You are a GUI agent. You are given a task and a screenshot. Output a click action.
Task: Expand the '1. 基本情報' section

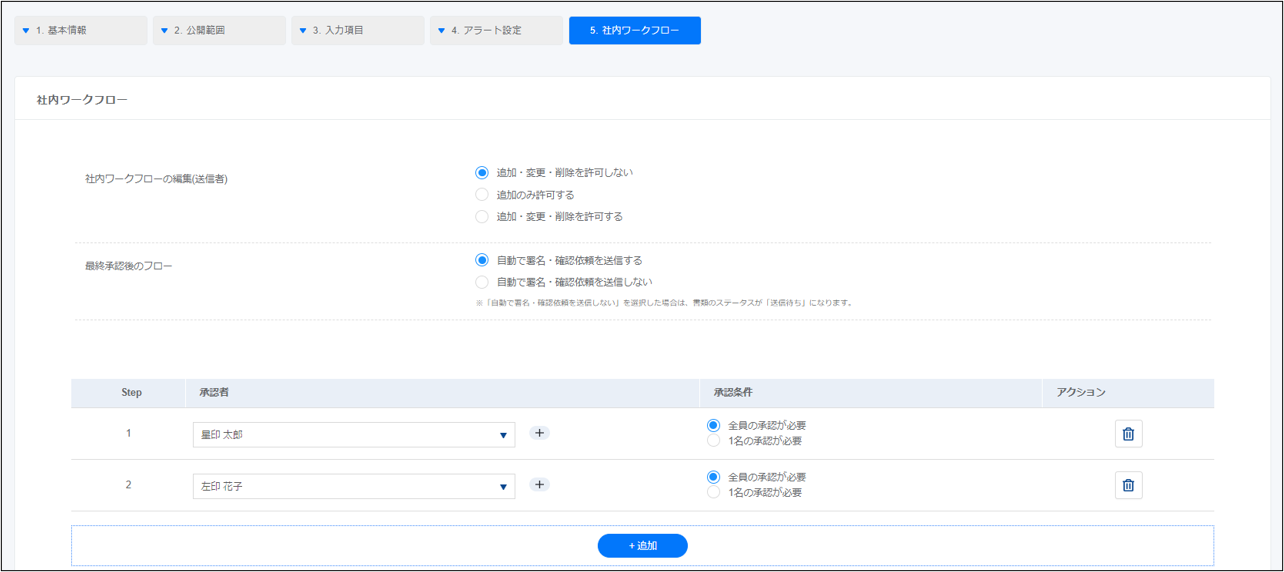coord(81,30)
